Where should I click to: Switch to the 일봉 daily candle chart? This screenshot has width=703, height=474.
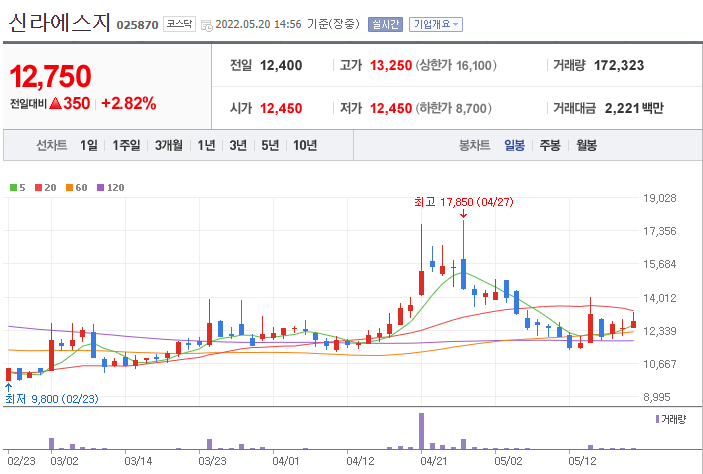(x=514, y=145)
